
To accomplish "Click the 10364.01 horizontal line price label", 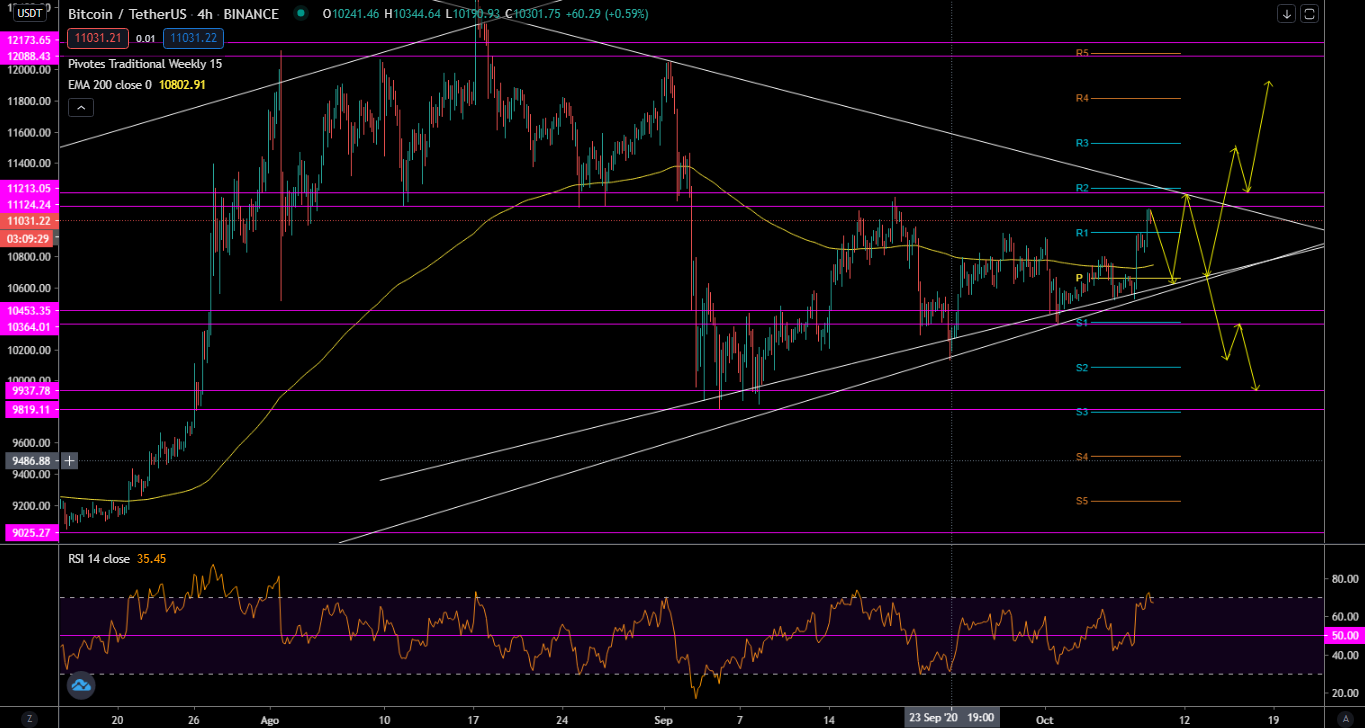I will point(29,327).
